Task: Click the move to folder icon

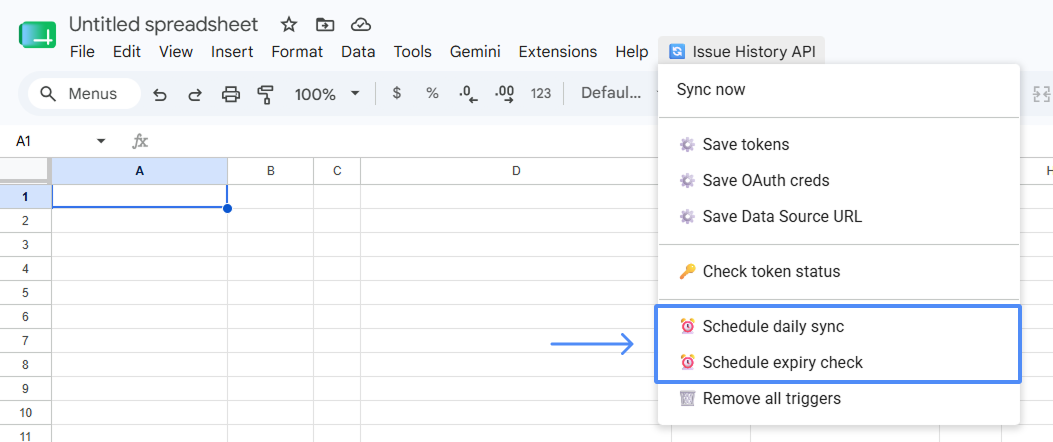Action: 325,25
